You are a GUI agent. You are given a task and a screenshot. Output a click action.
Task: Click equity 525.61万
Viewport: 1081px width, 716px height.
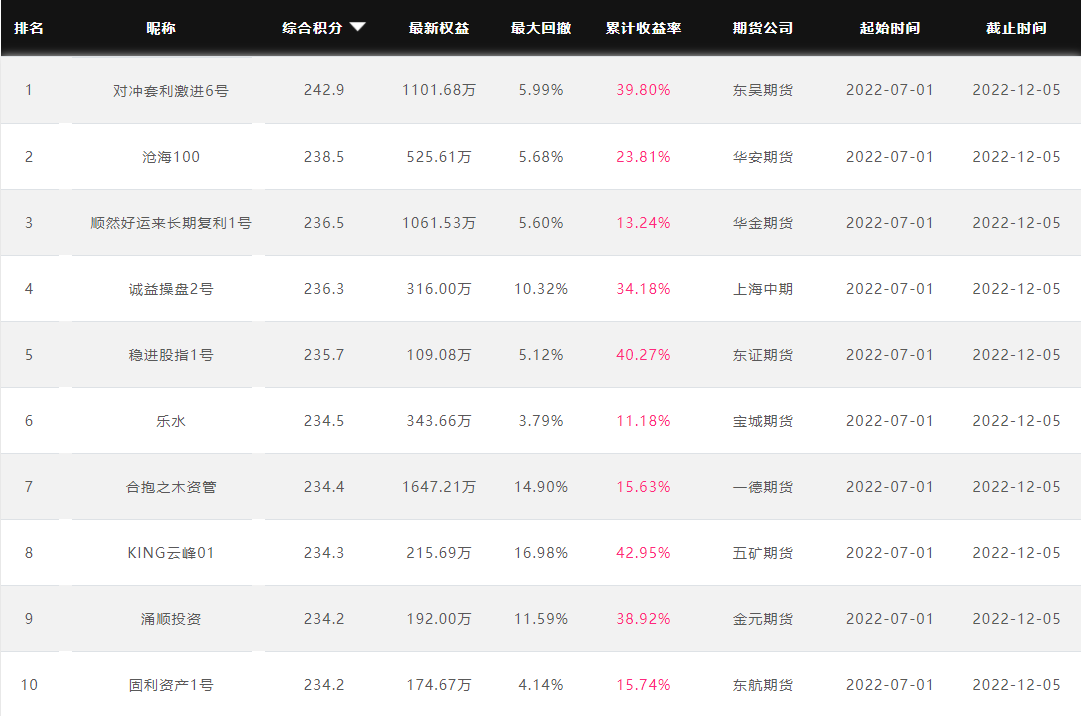click(439, 157)
